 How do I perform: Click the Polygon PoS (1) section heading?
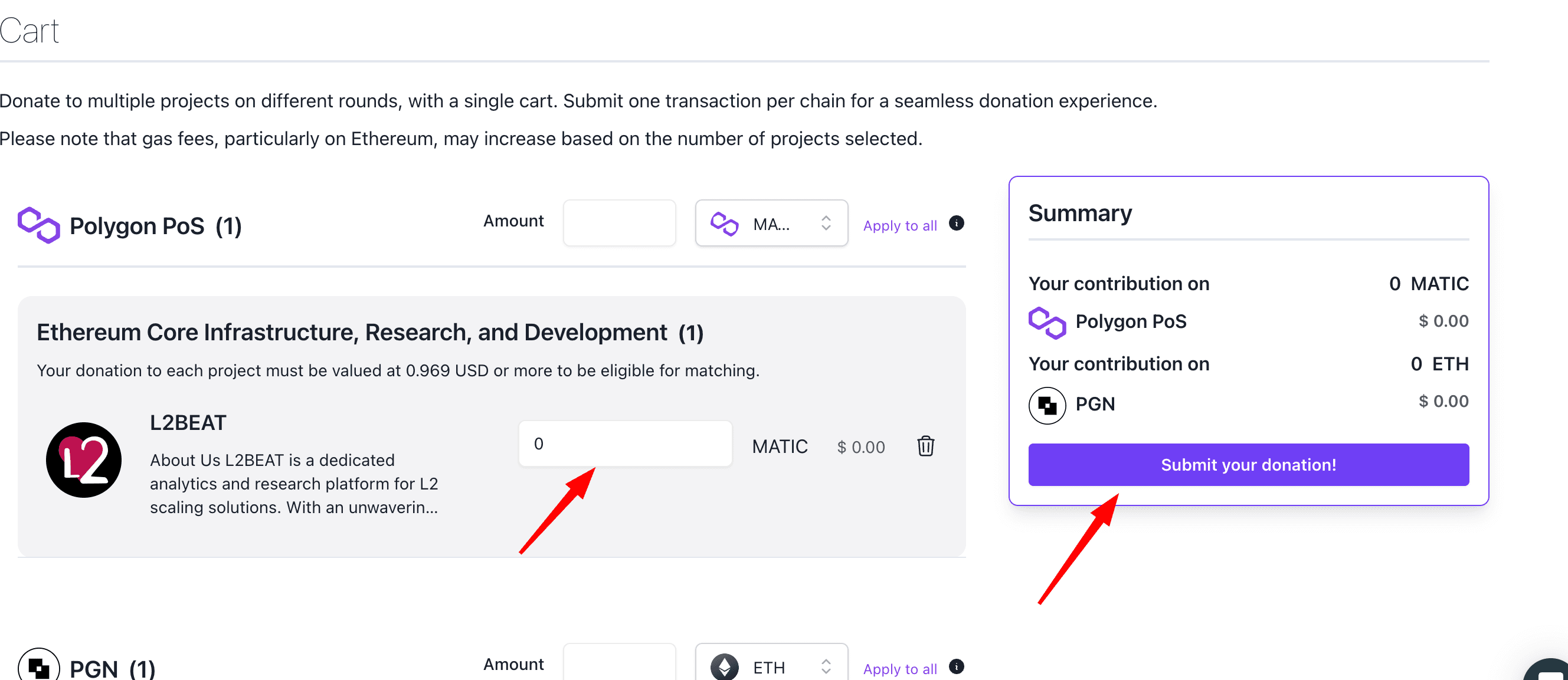(x=155, y=226)
